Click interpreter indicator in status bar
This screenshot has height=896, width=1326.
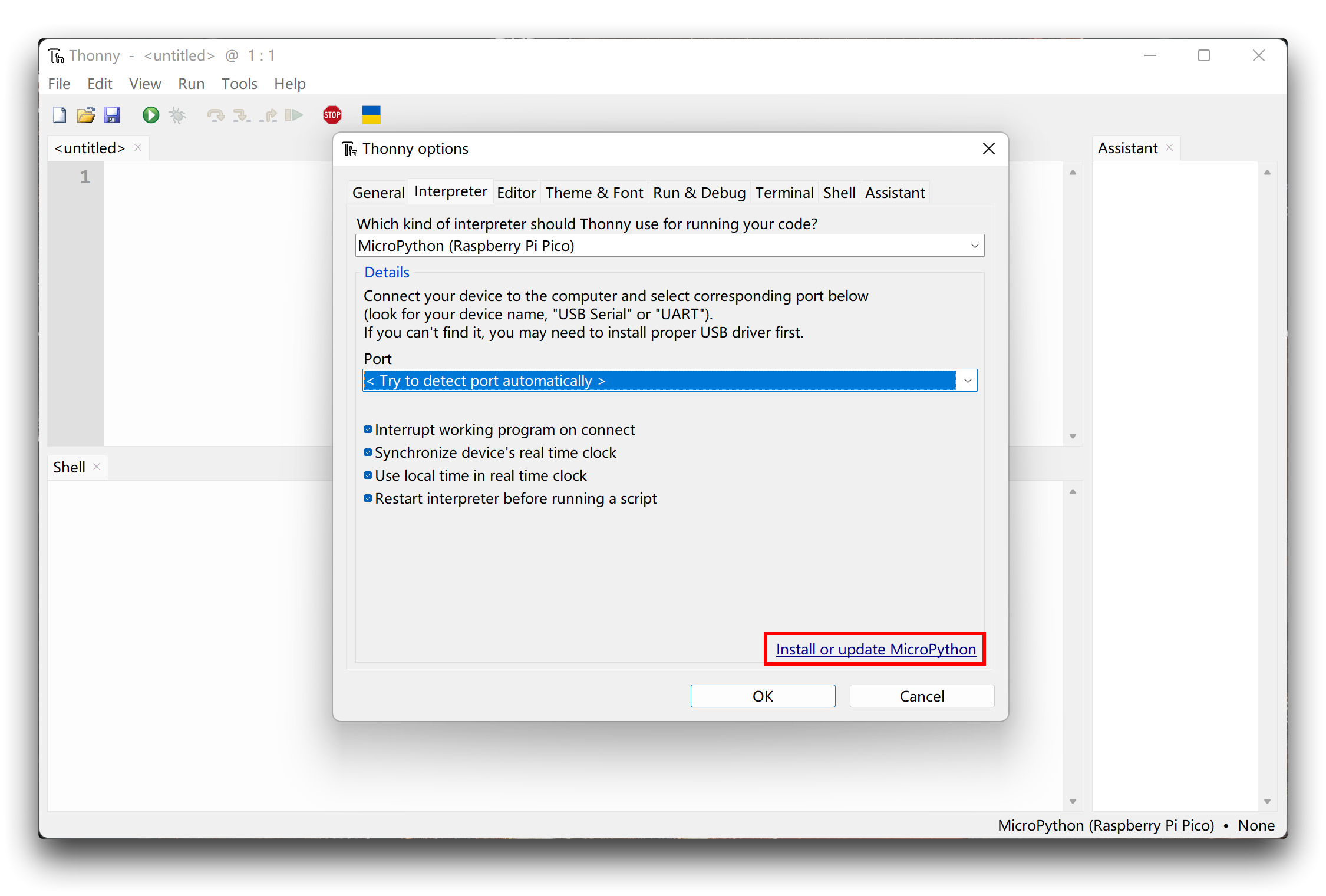click(x=1106, y=825)
